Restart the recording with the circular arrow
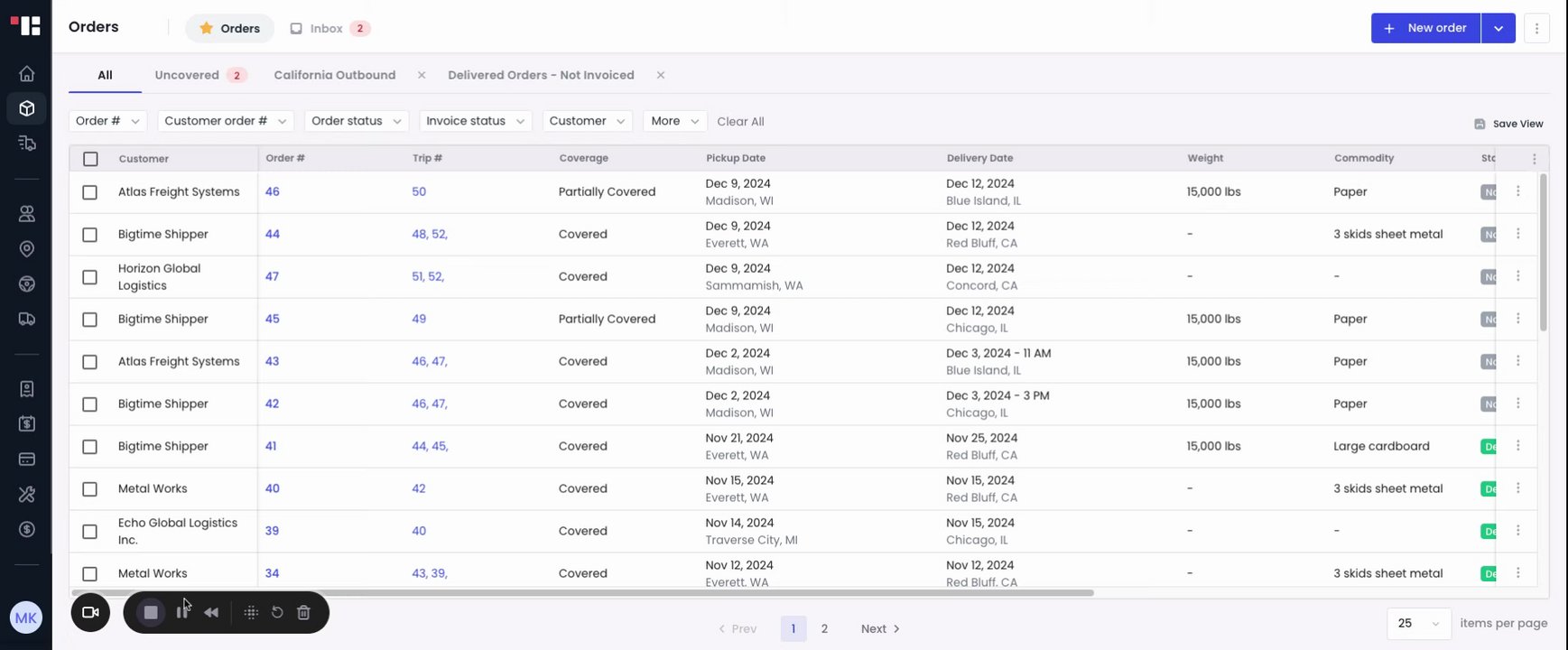Viewport: 1568px width, 650px height. coord(277,613)
